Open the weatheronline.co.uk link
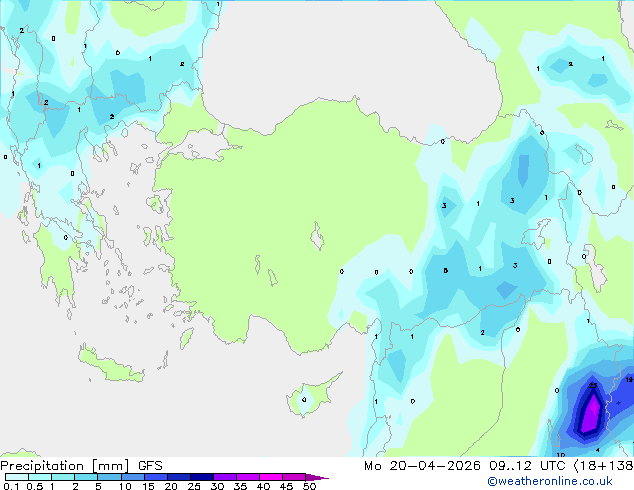 [x=550, y=481]
